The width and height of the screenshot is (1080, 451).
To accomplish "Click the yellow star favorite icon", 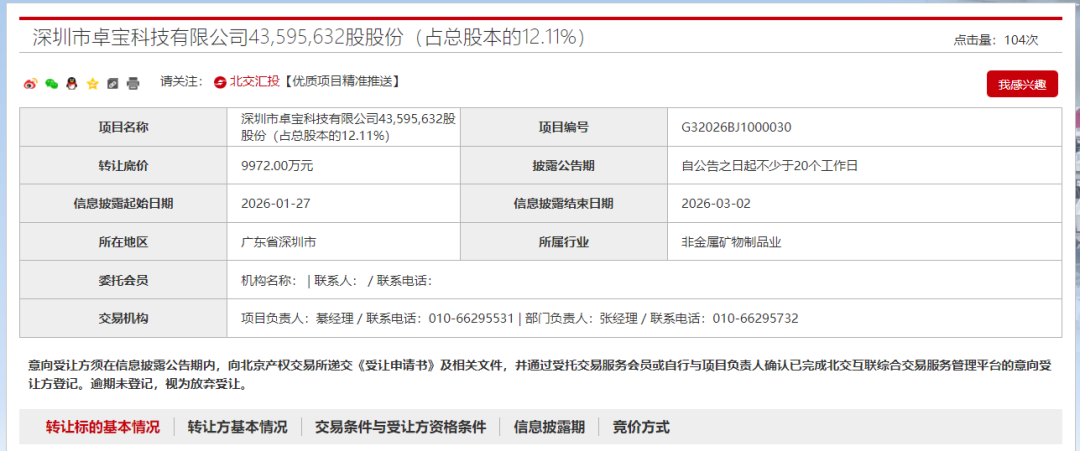I will 92,83.
